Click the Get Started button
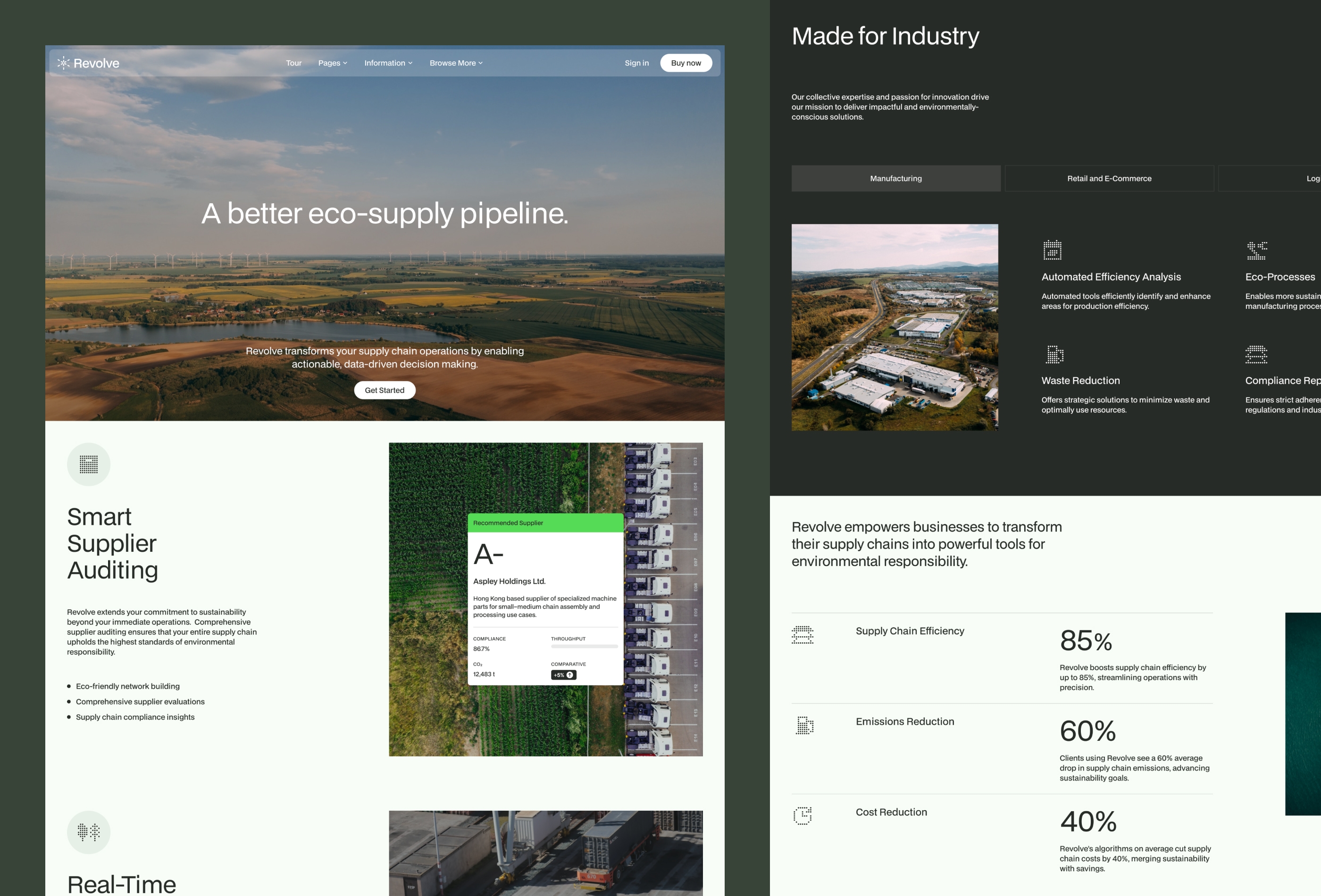 tap(384, 390)
